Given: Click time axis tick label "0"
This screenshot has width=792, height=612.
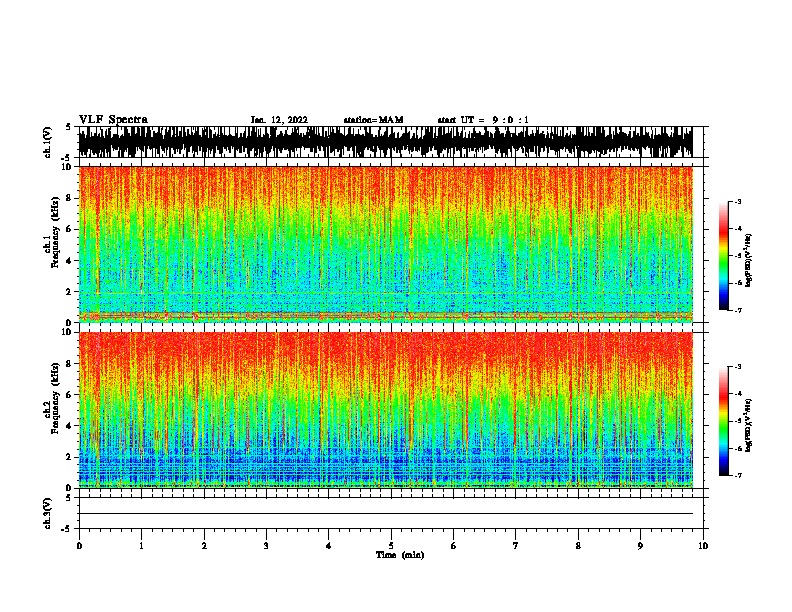Looking at the screenshot, I should point(79,546).
